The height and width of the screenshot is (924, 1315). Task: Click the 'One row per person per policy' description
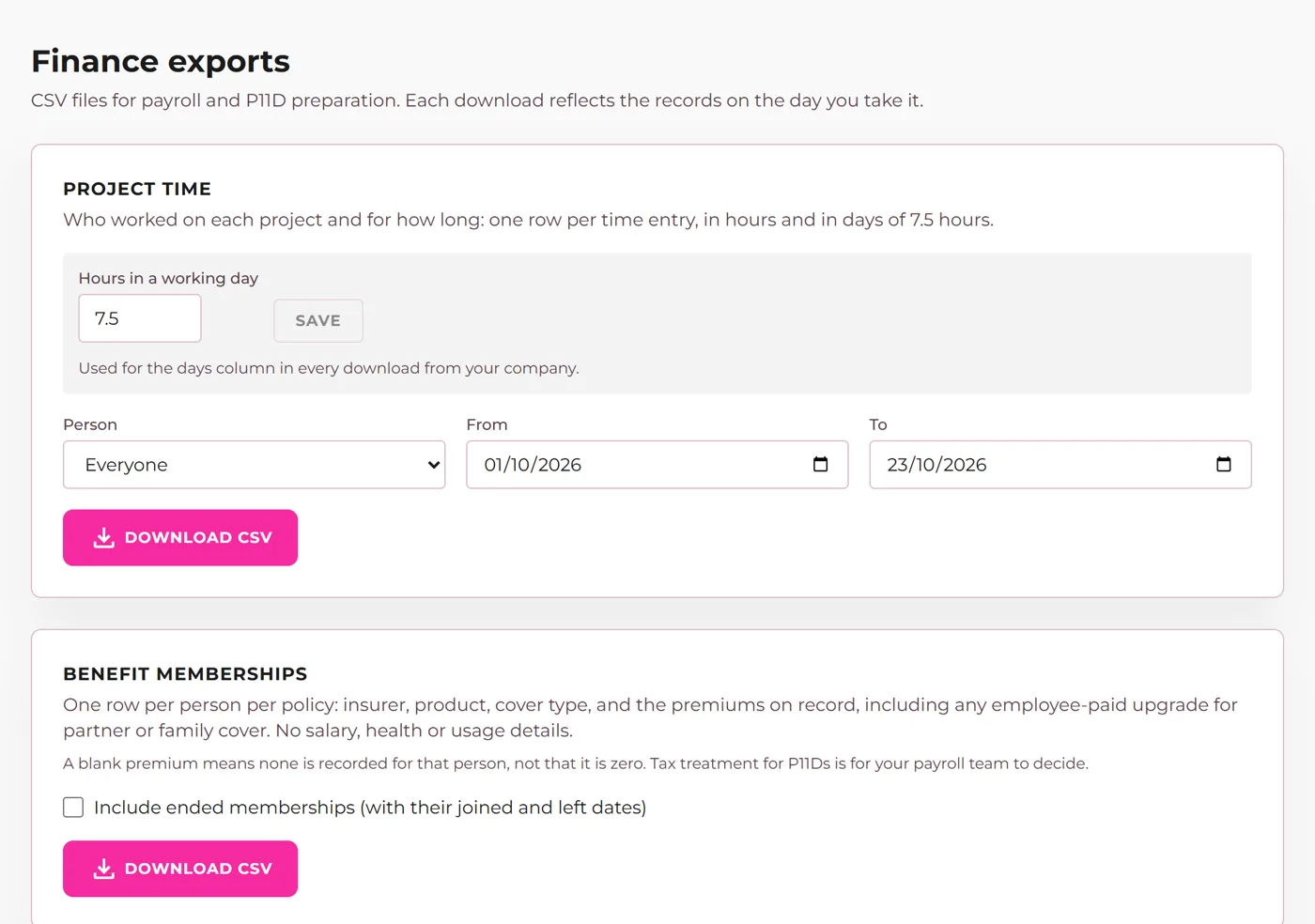click(x=650, y=717)
